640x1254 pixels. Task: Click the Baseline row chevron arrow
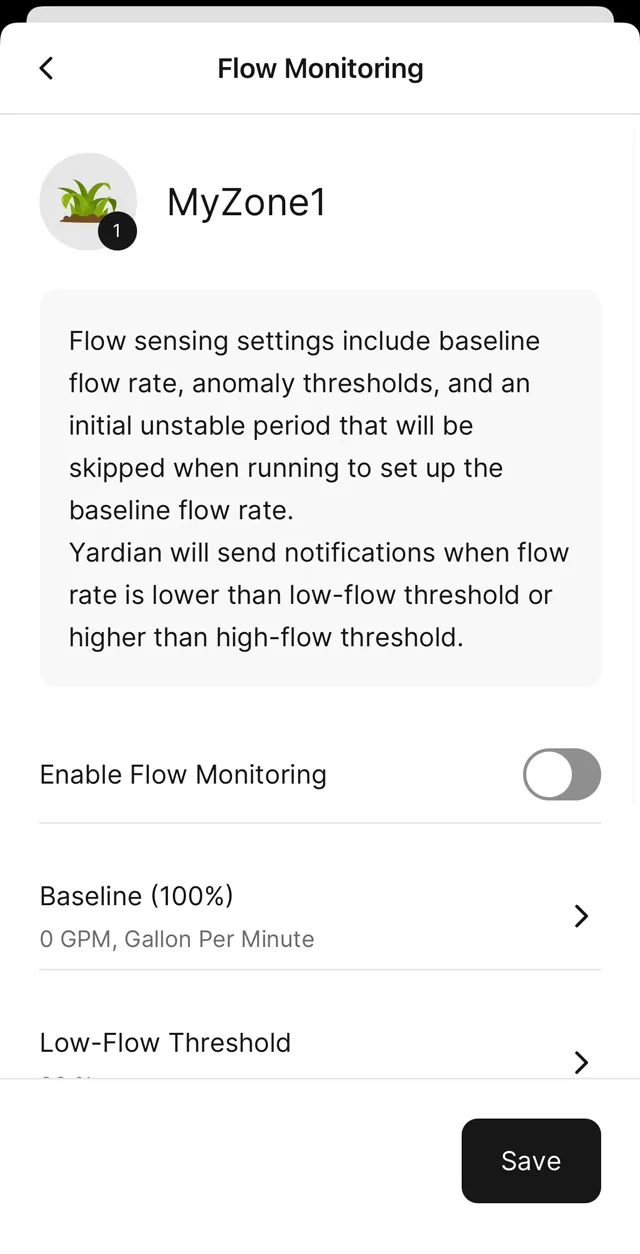(x=581, y=916)
